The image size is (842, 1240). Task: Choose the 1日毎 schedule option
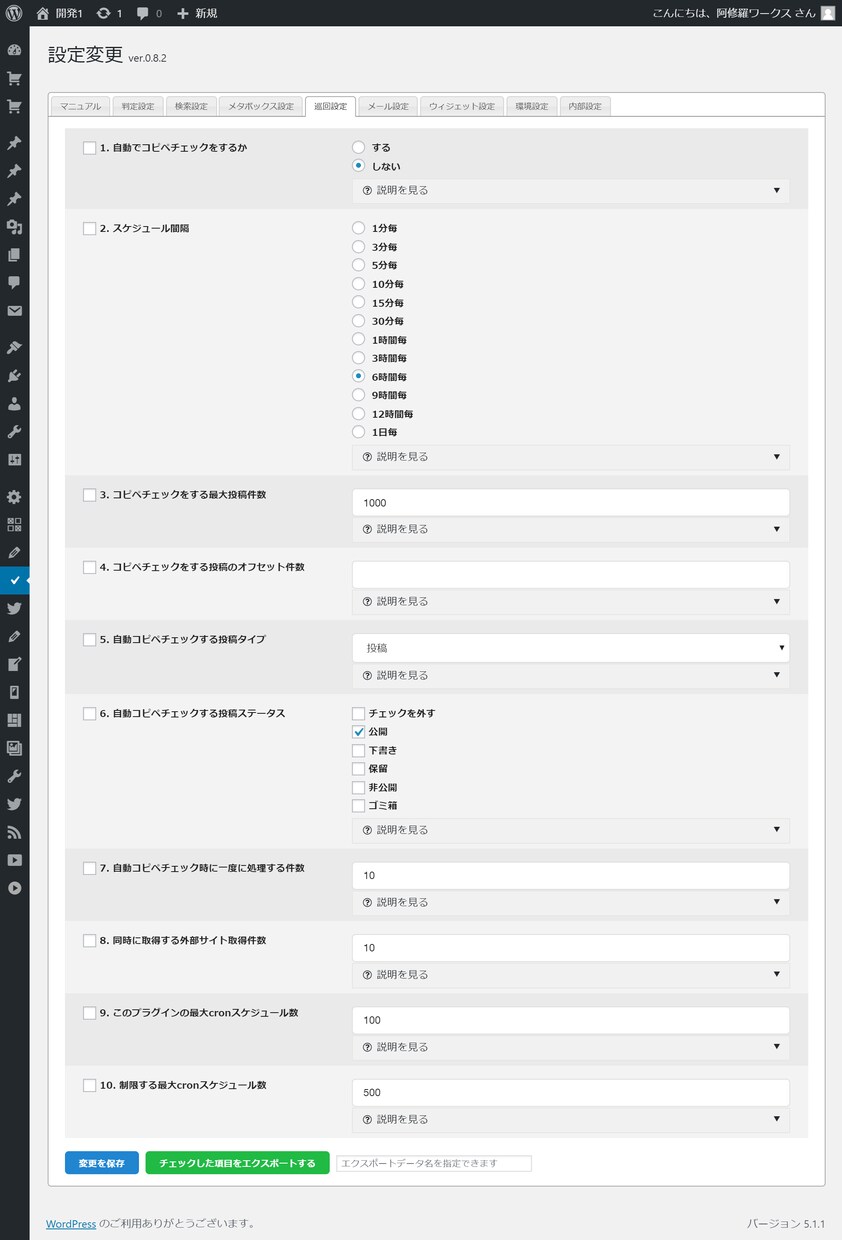[x=358, y=432]
